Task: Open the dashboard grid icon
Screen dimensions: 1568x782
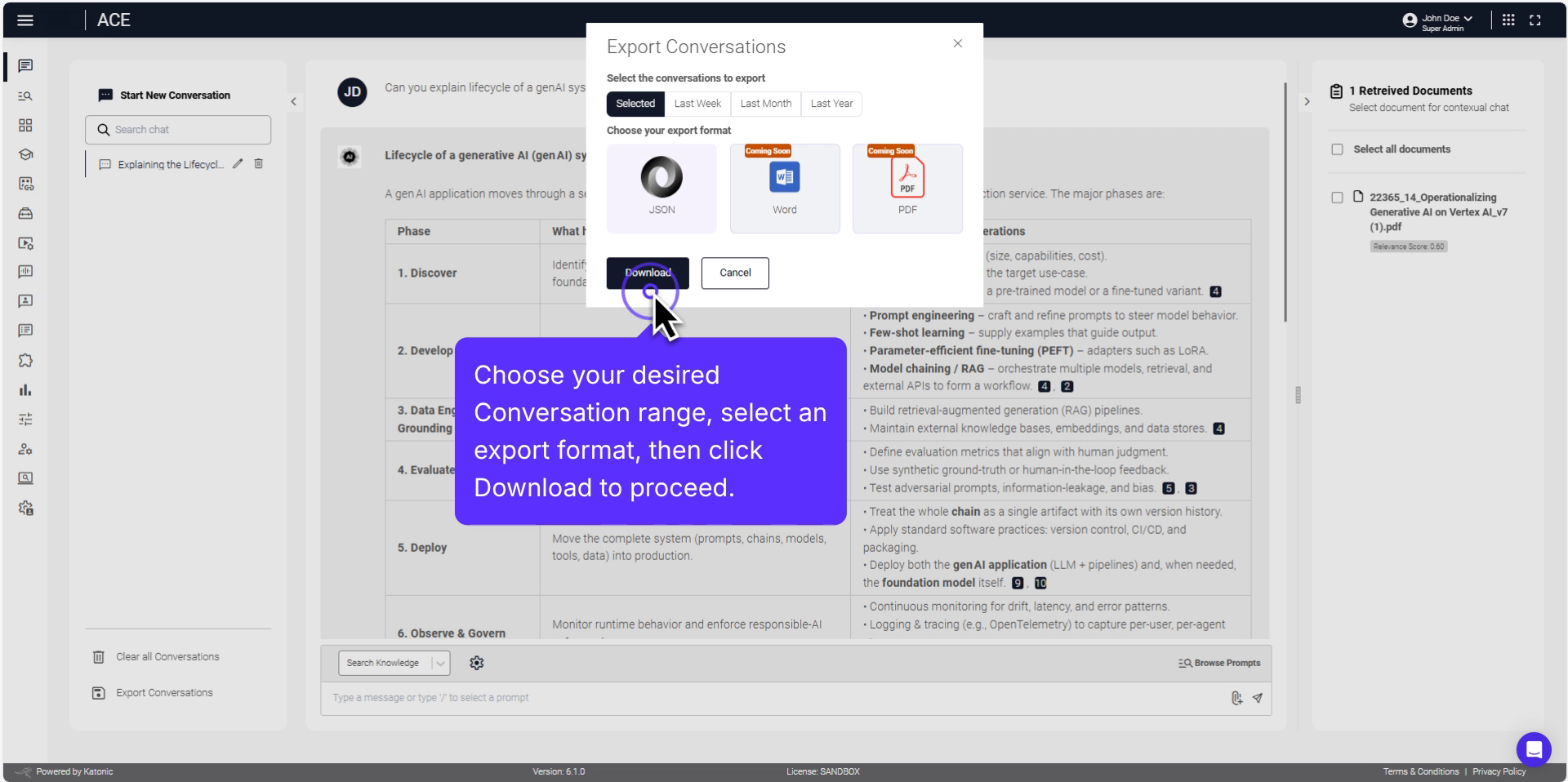Action: click(25, 125)
